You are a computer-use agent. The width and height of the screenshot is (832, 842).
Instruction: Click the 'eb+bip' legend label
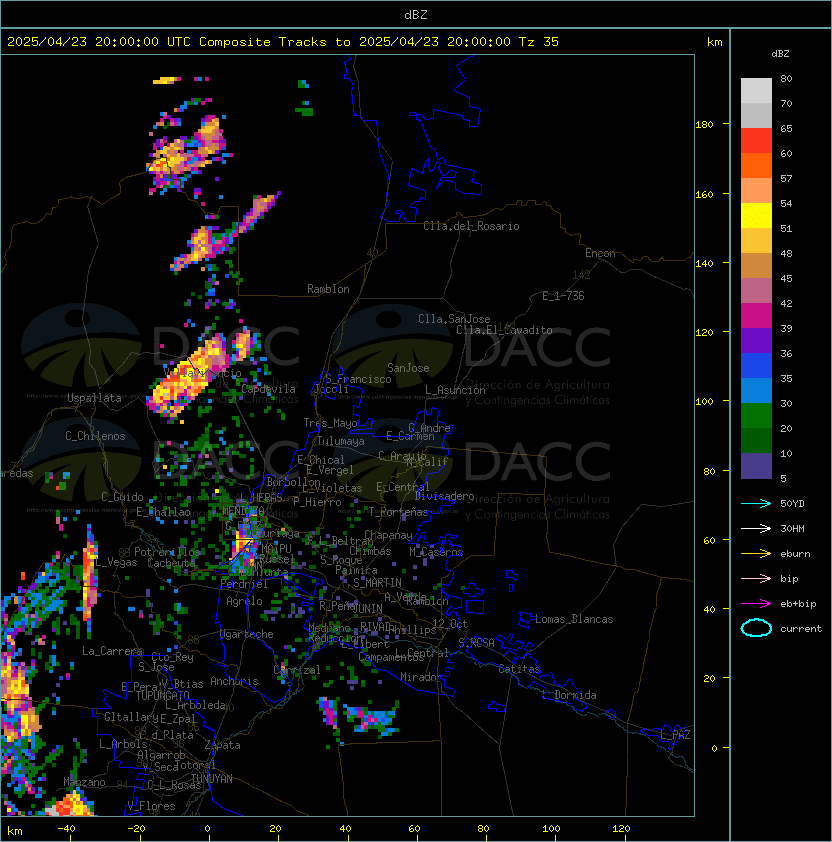798,604
